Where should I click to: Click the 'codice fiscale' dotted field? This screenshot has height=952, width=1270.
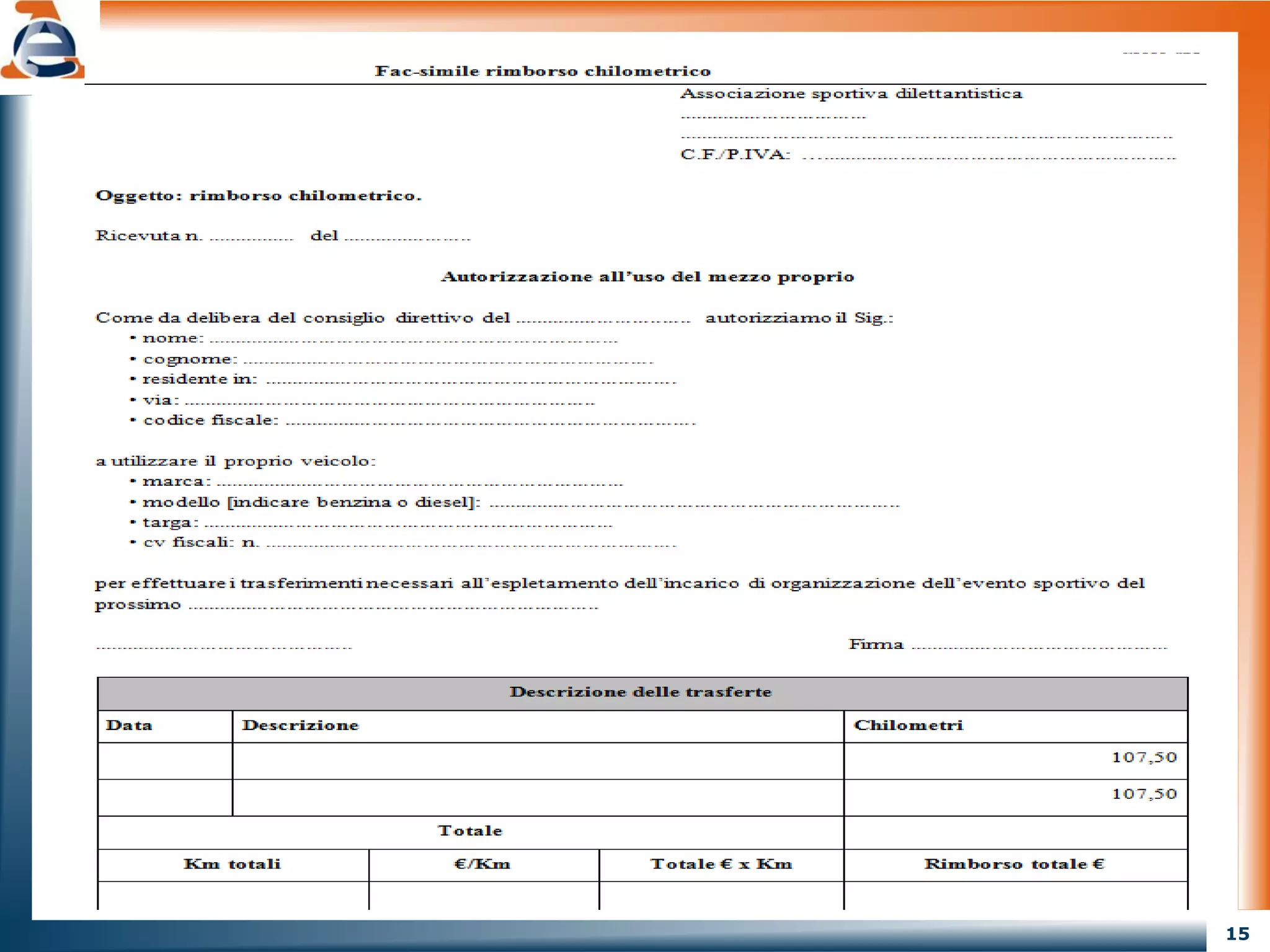490,422
